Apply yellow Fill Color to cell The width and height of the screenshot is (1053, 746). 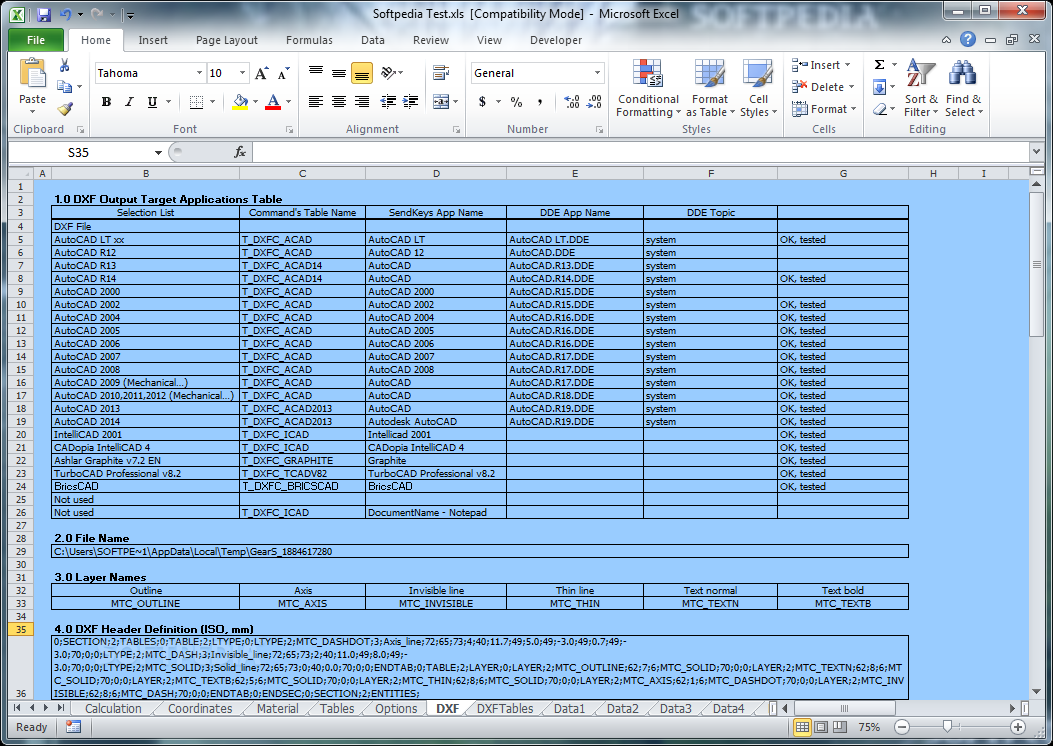pos(240,101)
